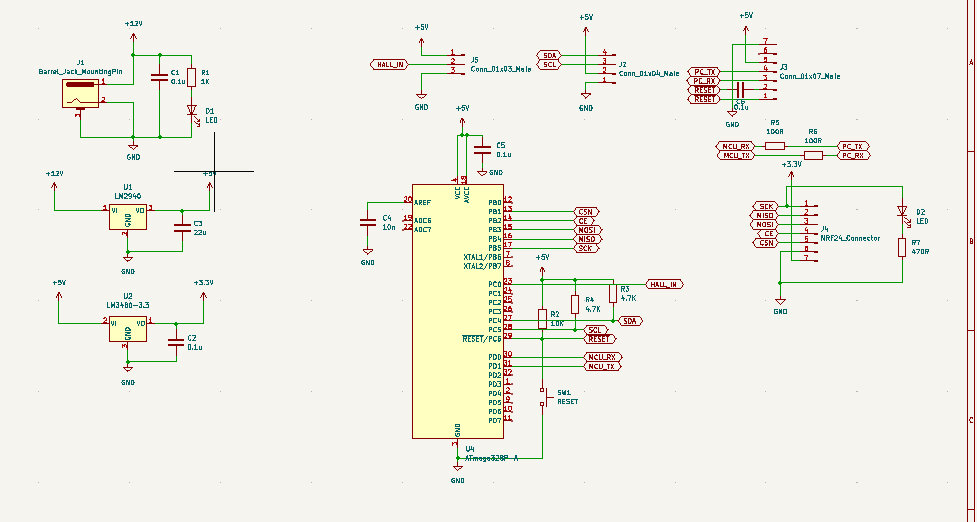The width and height of the screenshot is (977, 522).
Task: Click the Conn_01x03_Male text of J5
Action: click(x=501, y=69)
